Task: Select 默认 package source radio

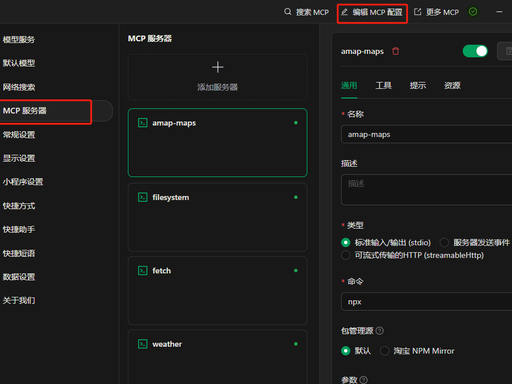Action: tap(346, 351)
